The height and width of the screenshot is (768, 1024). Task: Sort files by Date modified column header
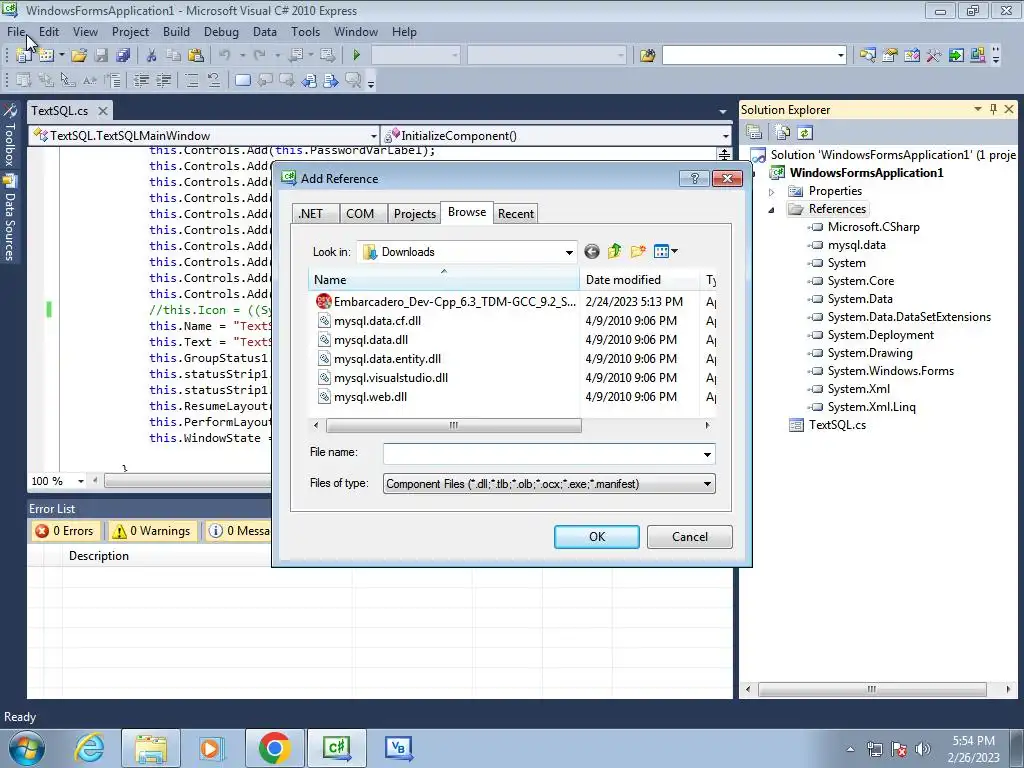coord(639,280)
